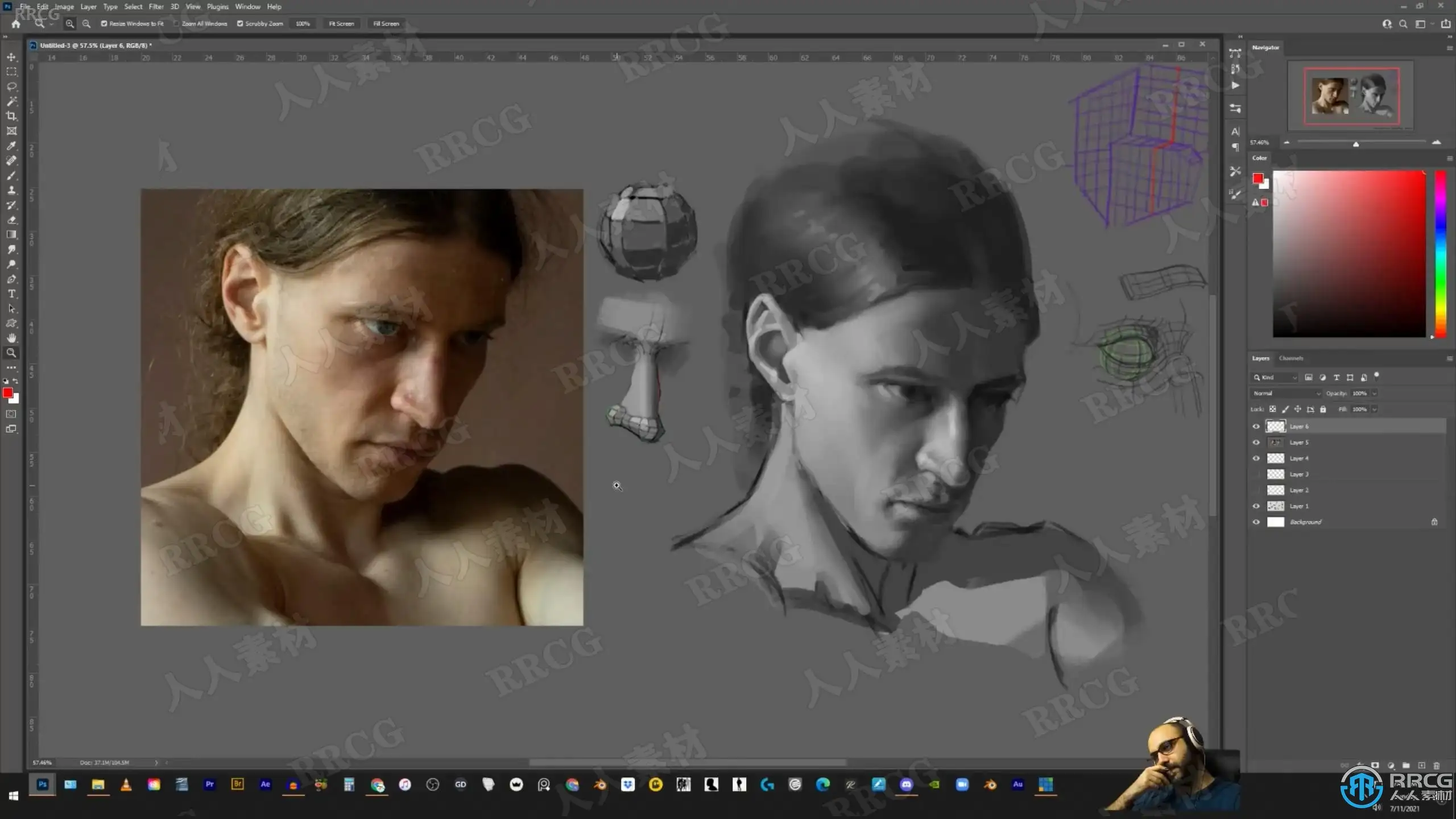Click the zoom out magnifier icon
The height and width of the screenshot is (819, 1456).
point(86,24)
